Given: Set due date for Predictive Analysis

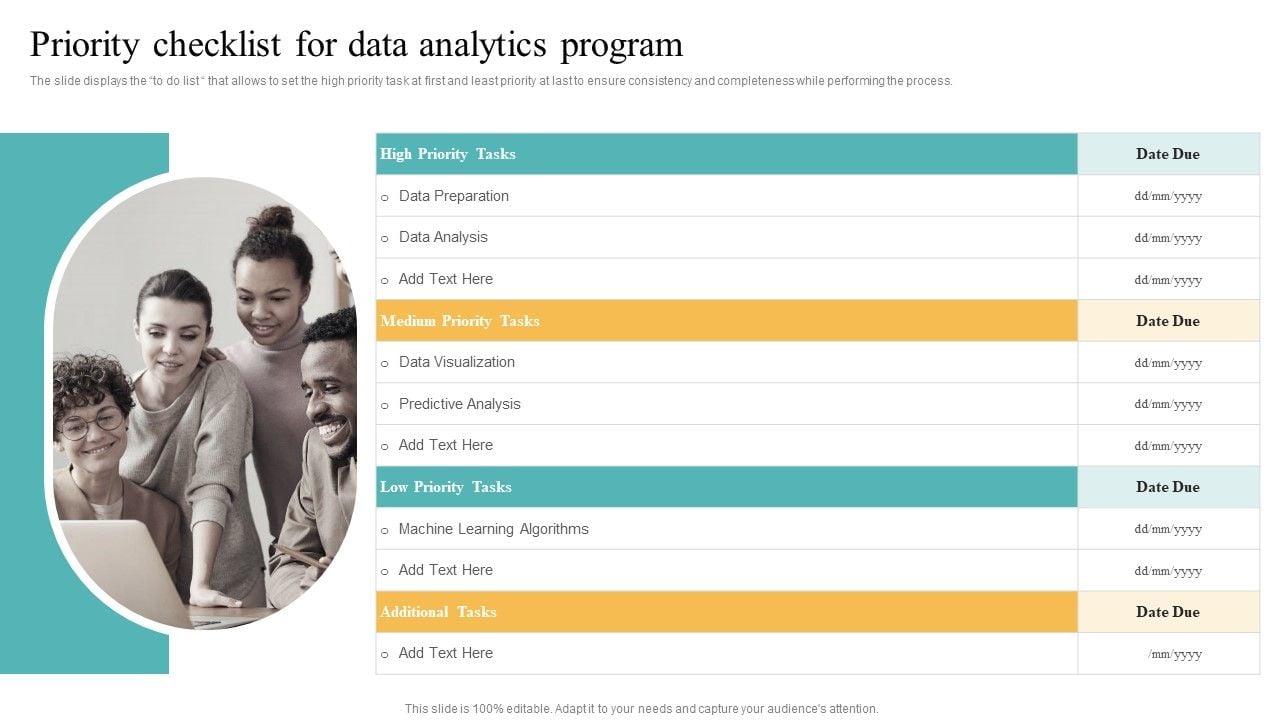Looking at the screenshot, I should click(1168, 405).
